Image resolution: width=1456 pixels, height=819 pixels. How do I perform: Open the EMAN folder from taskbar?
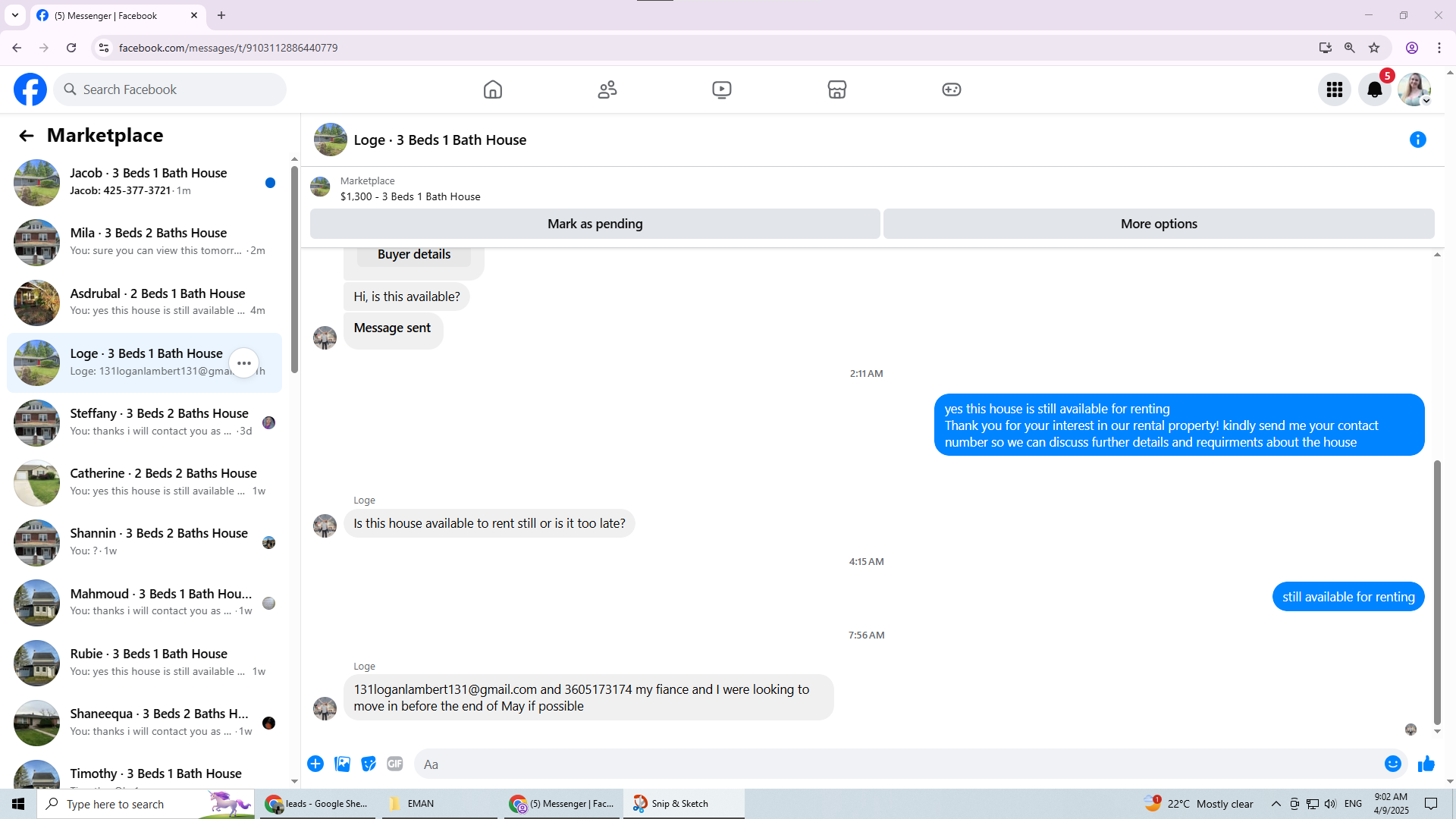tap(440, 804)
